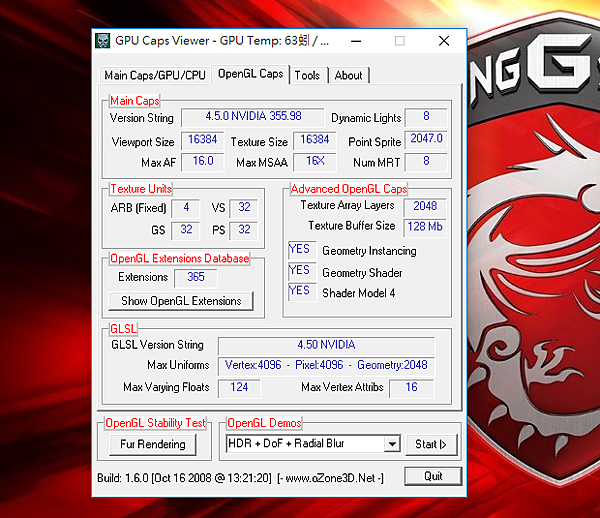Click the OpenGL Demos group label
Image resolution: width=600 pixels, height=518 pixels.
point(264,423)
